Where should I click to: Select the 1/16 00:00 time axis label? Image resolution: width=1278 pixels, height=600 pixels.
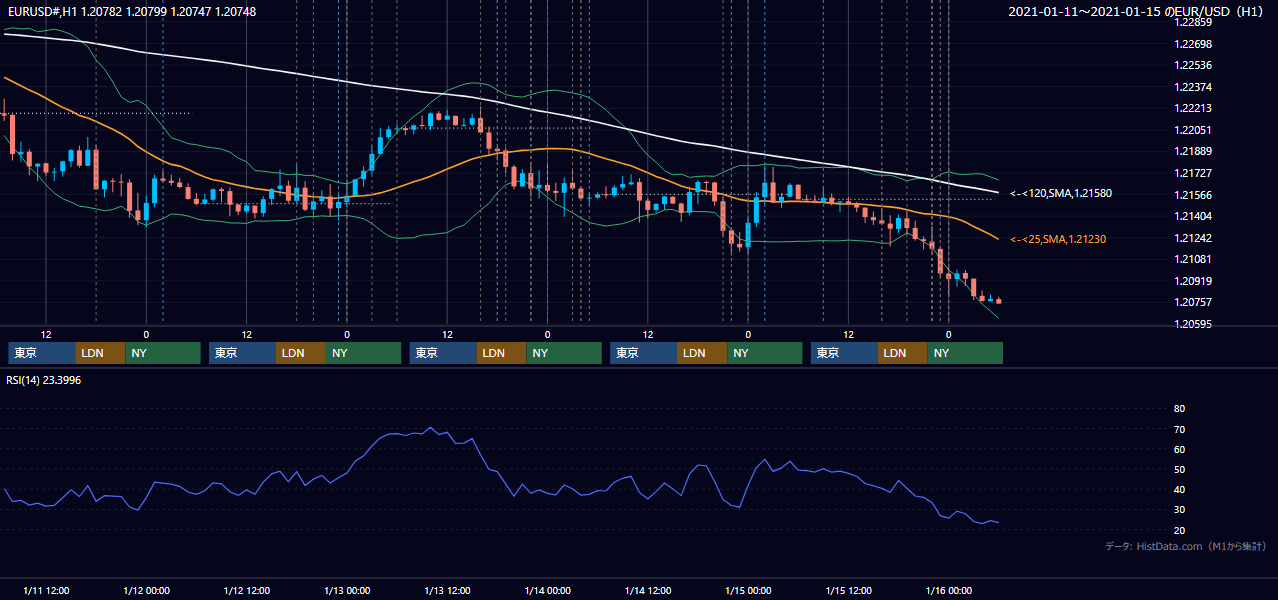point(948,590)
